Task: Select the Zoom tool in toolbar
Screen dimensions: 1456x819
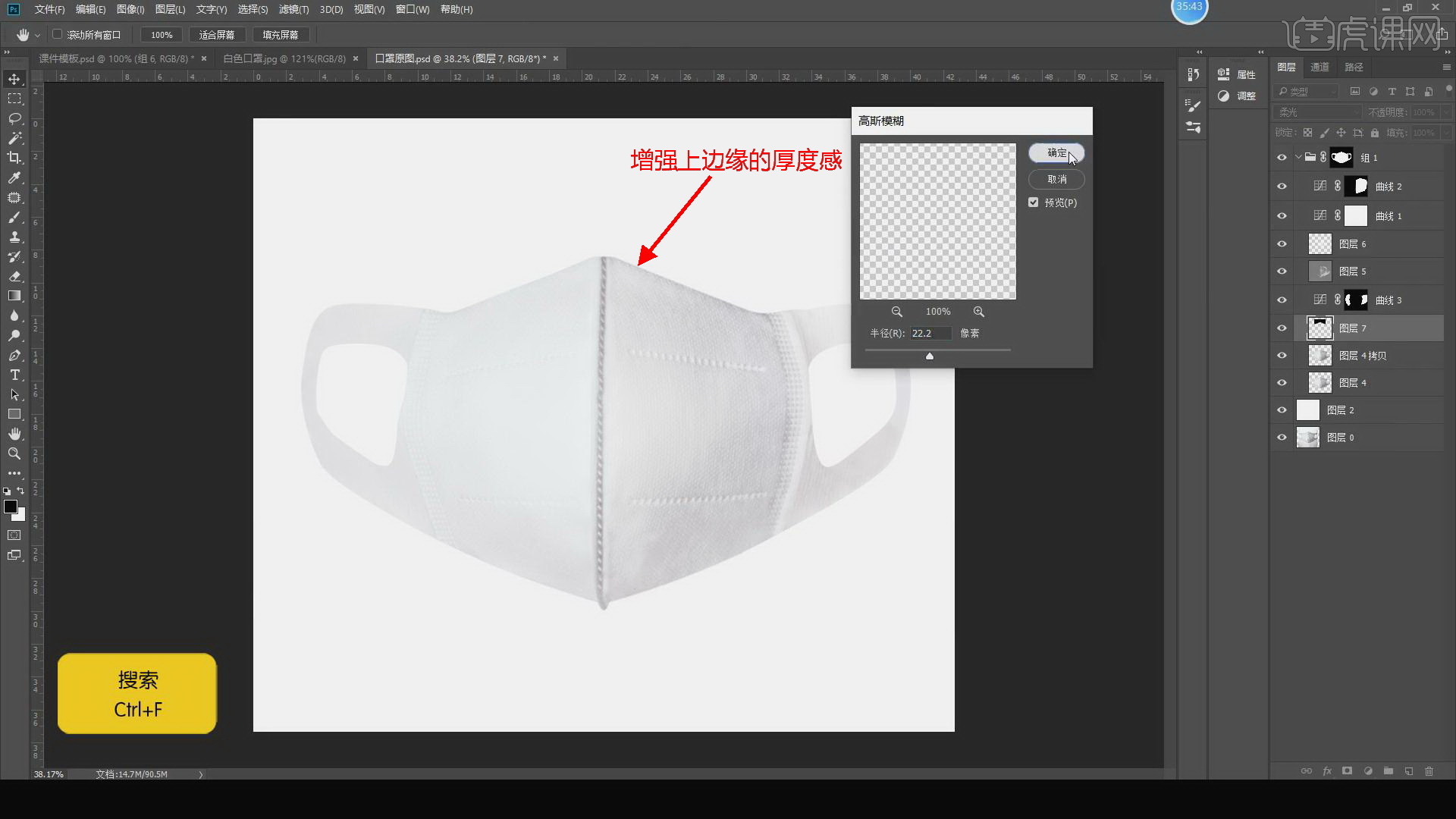Action: pos(14,453)
